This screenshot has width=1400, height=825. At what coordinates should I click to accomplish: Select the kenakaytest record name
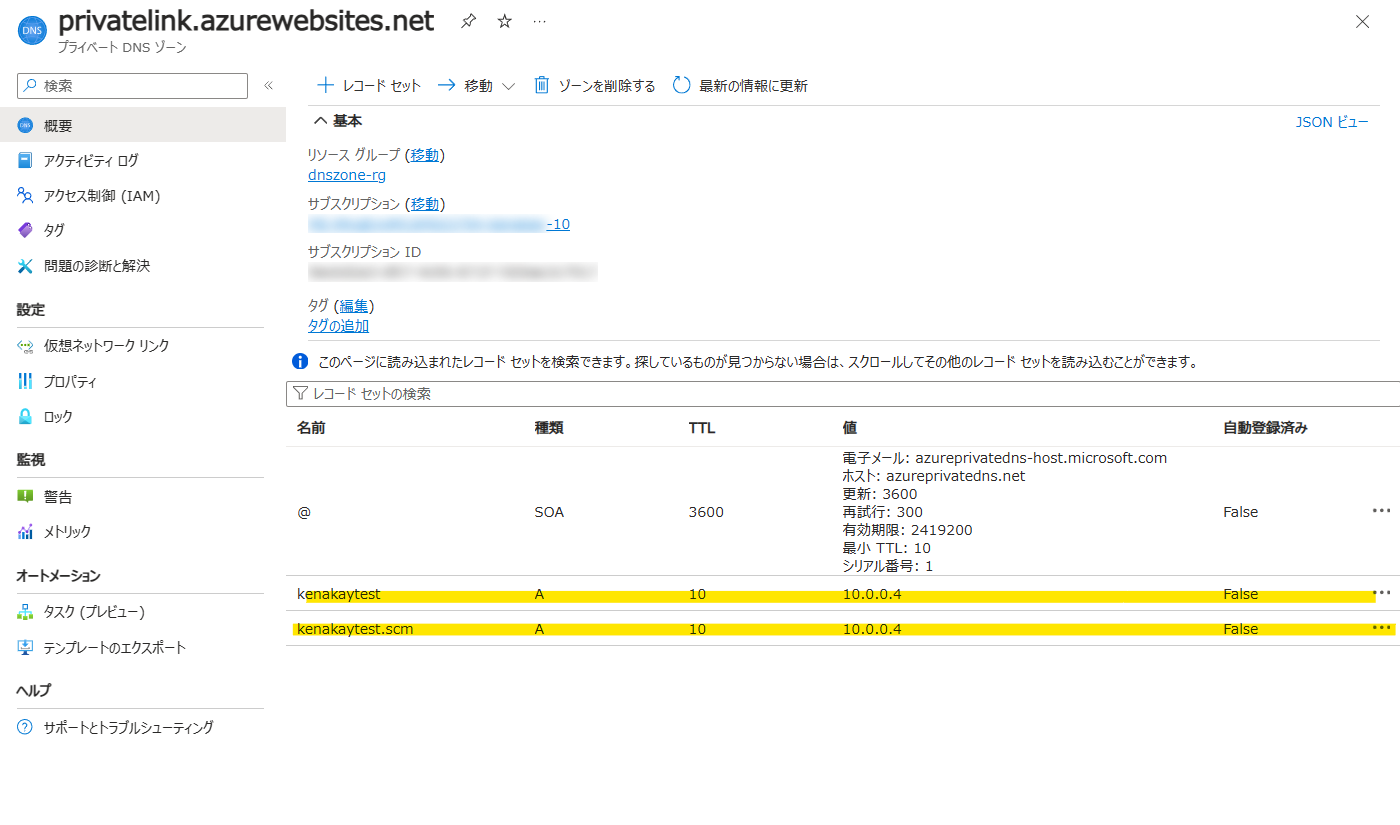339,594
